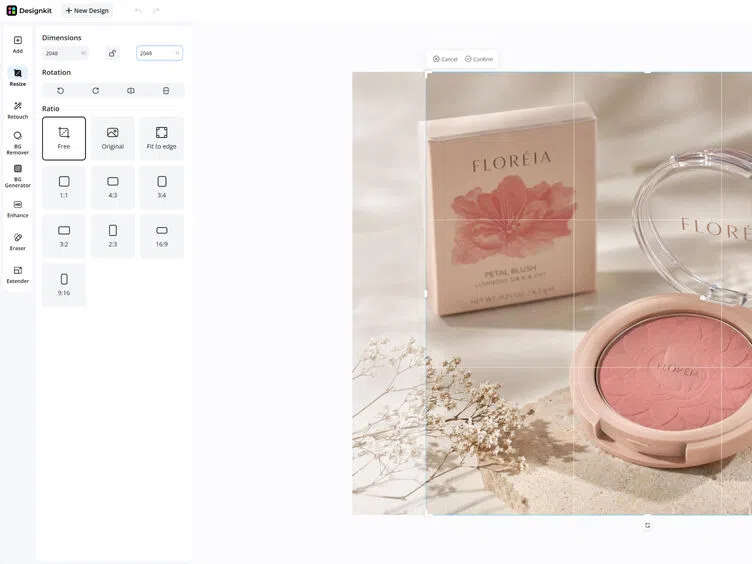The height and width of the screenshot is (564, 752).
Task: Click the left edge crop handle
Action: (426, 294)
